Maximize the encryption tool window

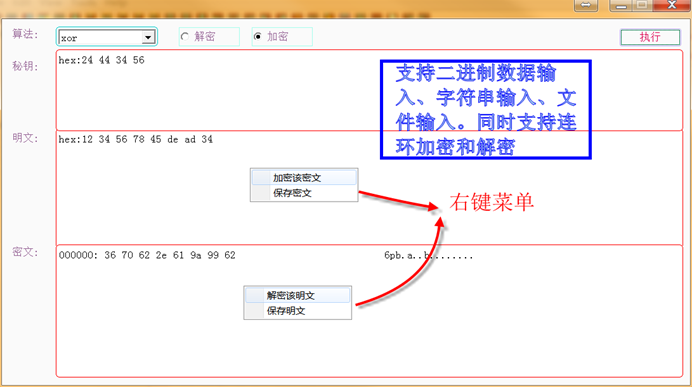click(642, 5)
